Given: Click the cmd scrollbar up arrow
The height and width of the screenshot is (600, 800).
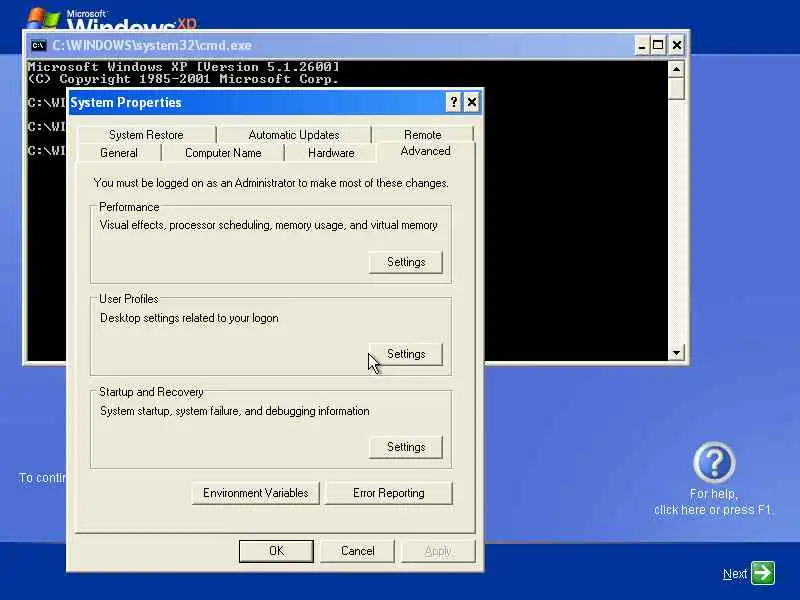Looking at the screenshot, I should coord(677,69).
